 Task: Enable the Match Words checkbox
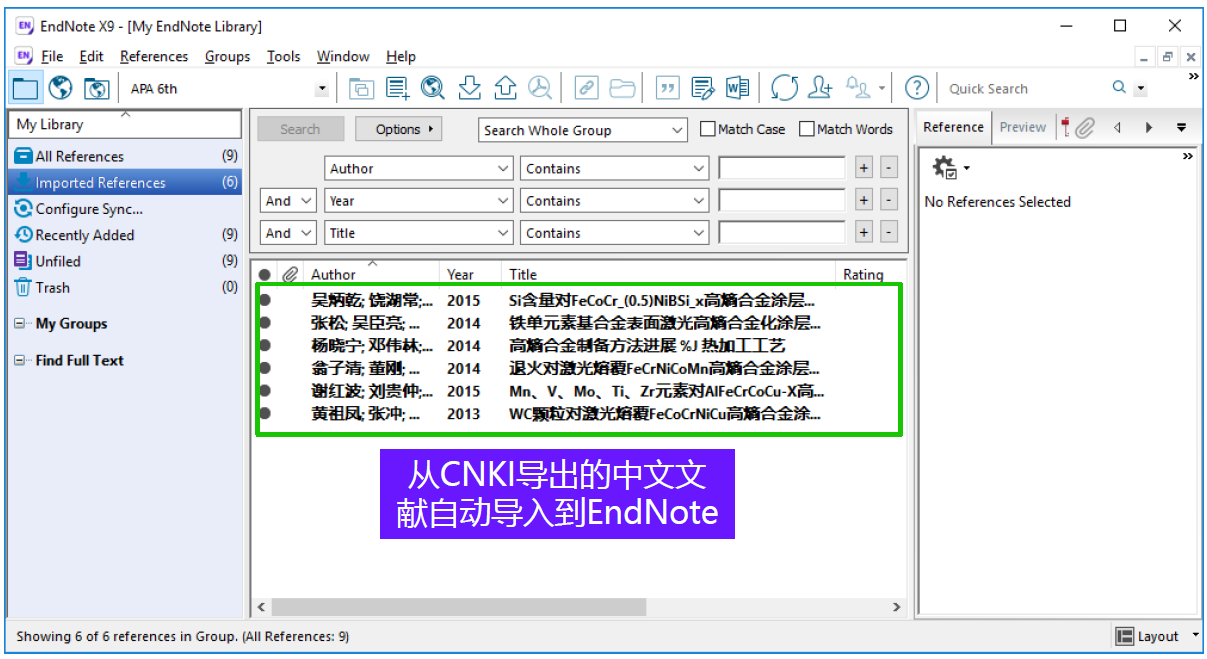pos(807,129)
